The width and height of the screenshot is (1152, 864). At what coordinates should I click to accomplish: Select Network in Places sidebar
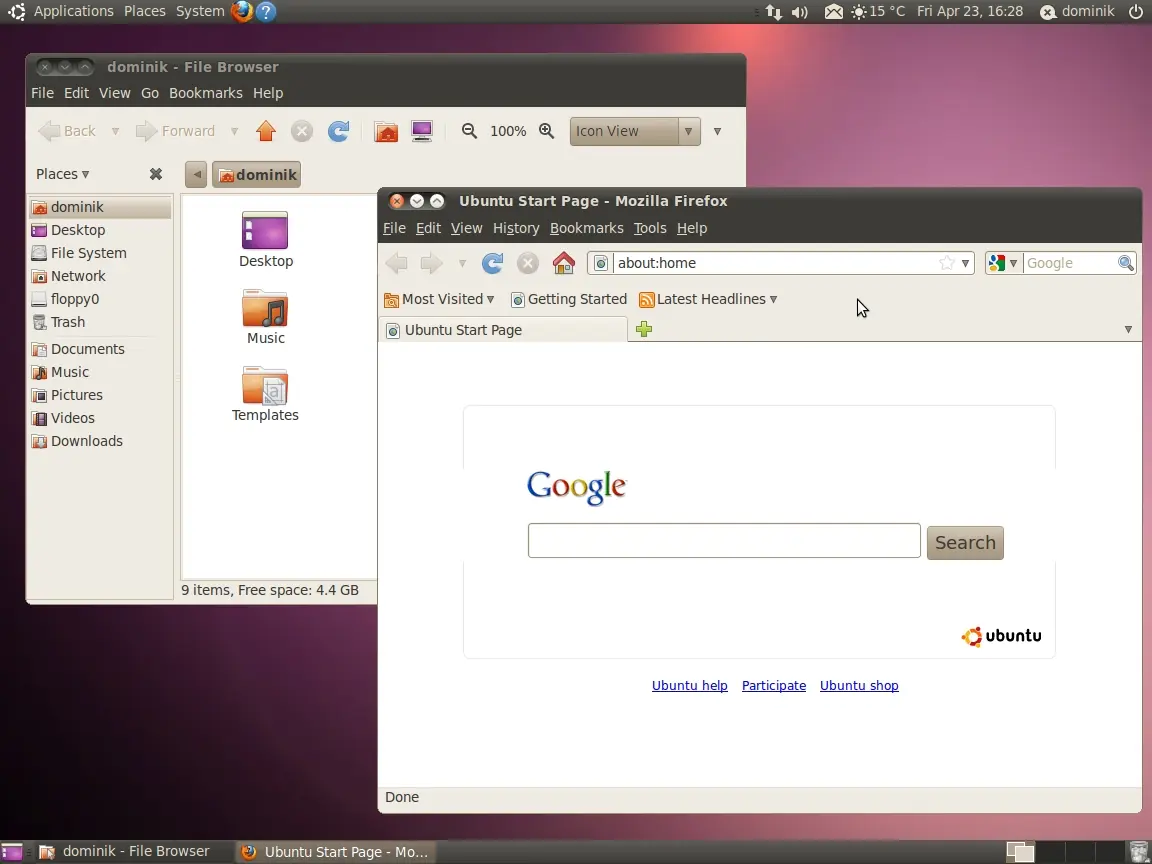click(100, 276)
